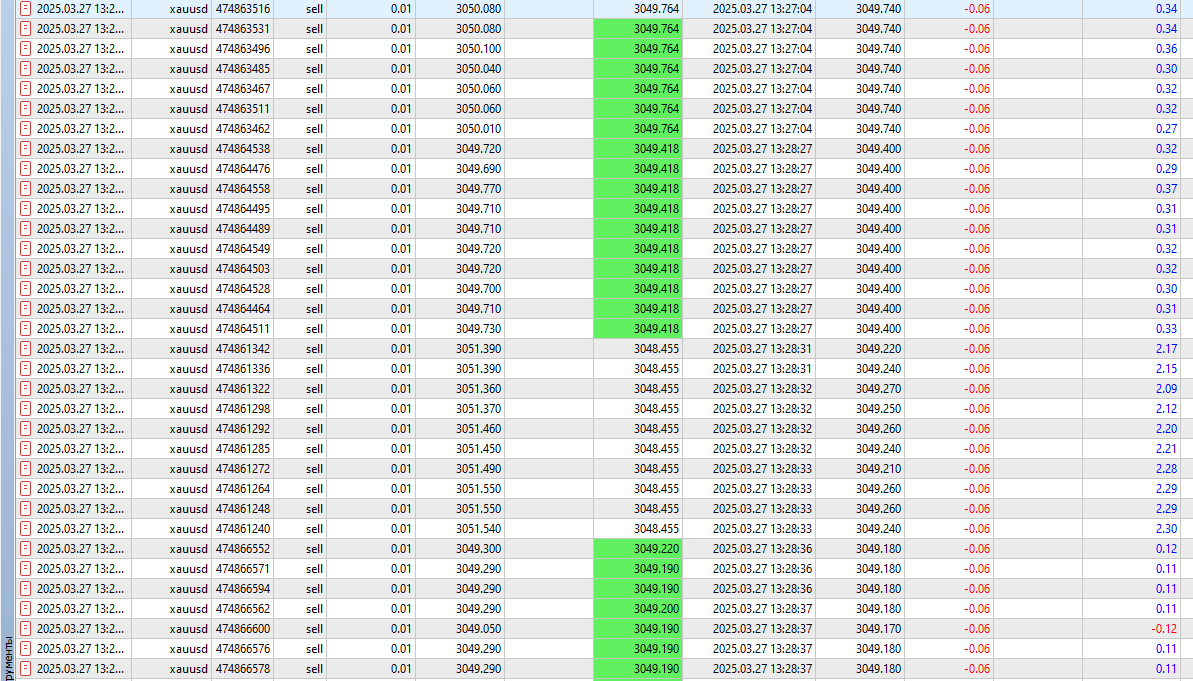This screenshot has height=681, width=1193.
Task: Click the row icon for order 474863485
Action: point(25,68)
